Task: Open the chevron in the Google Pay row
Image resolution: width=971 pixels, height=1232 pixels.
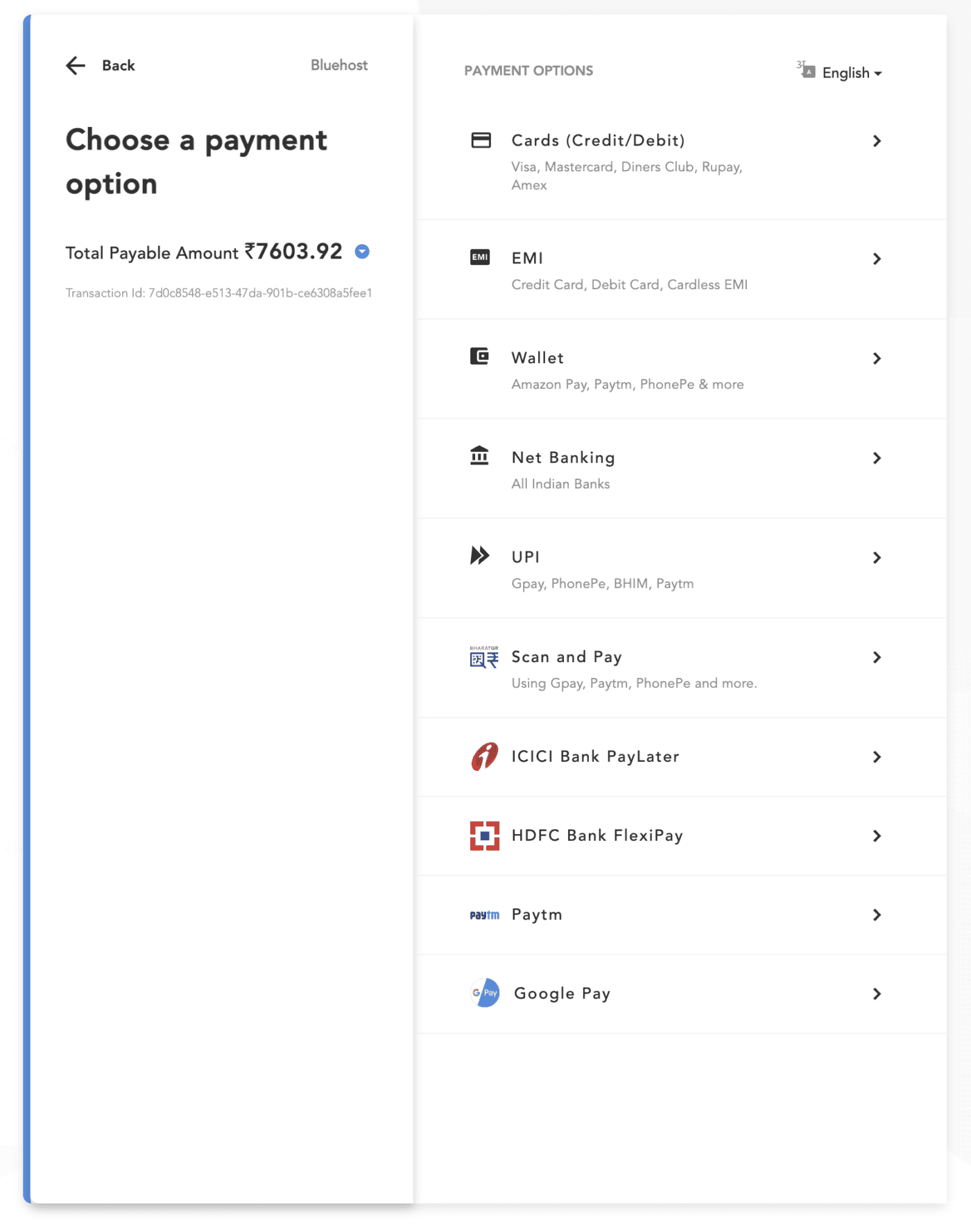Action: coord(877,994)
